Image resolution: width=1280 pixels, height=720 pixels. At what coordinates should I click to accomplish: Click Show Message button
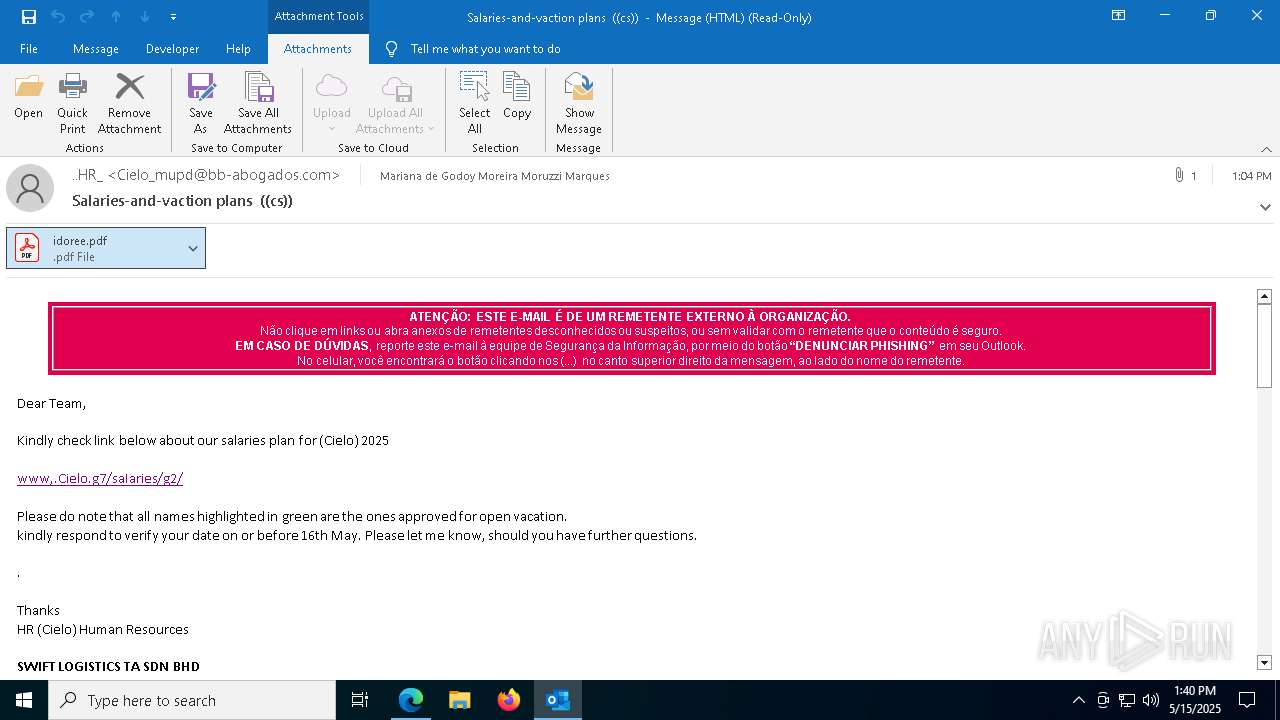coord(579,103)
